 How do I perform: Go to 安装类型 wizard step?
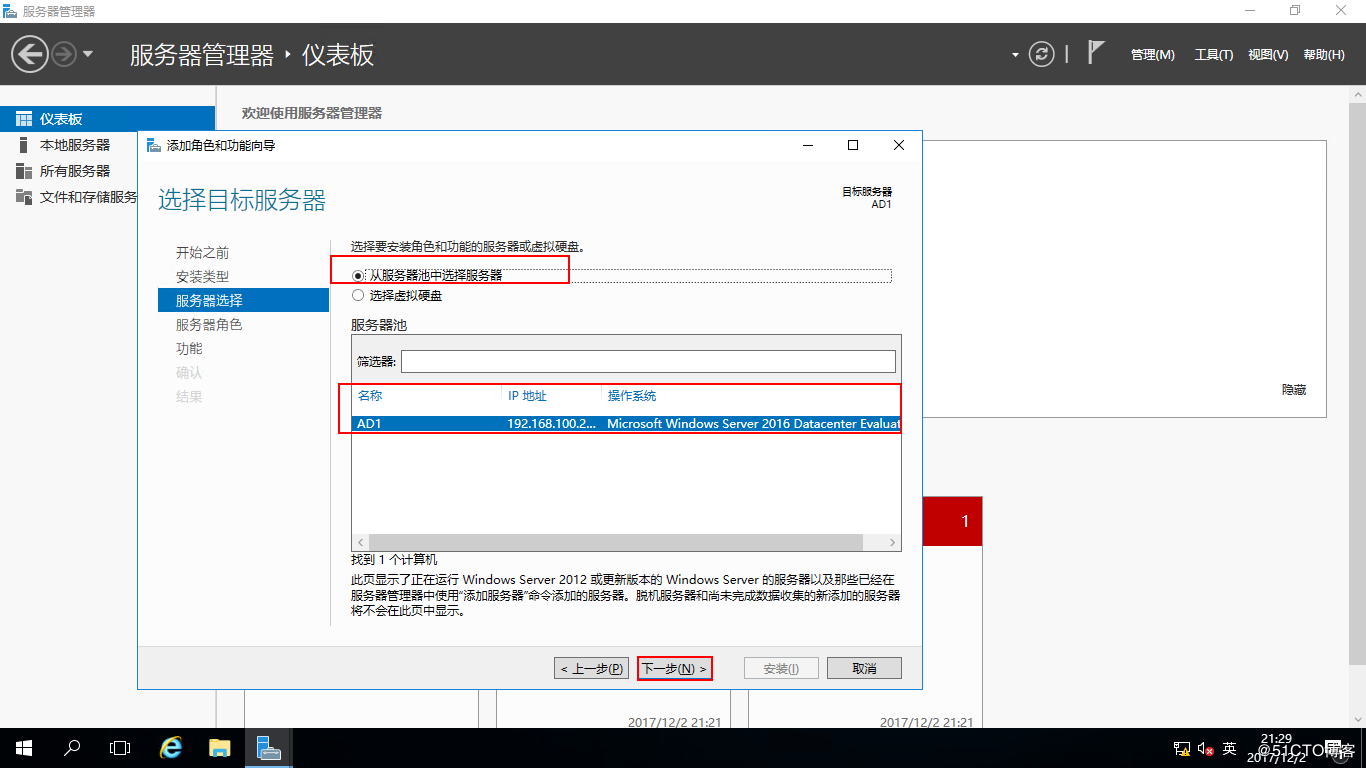[202, 277]
